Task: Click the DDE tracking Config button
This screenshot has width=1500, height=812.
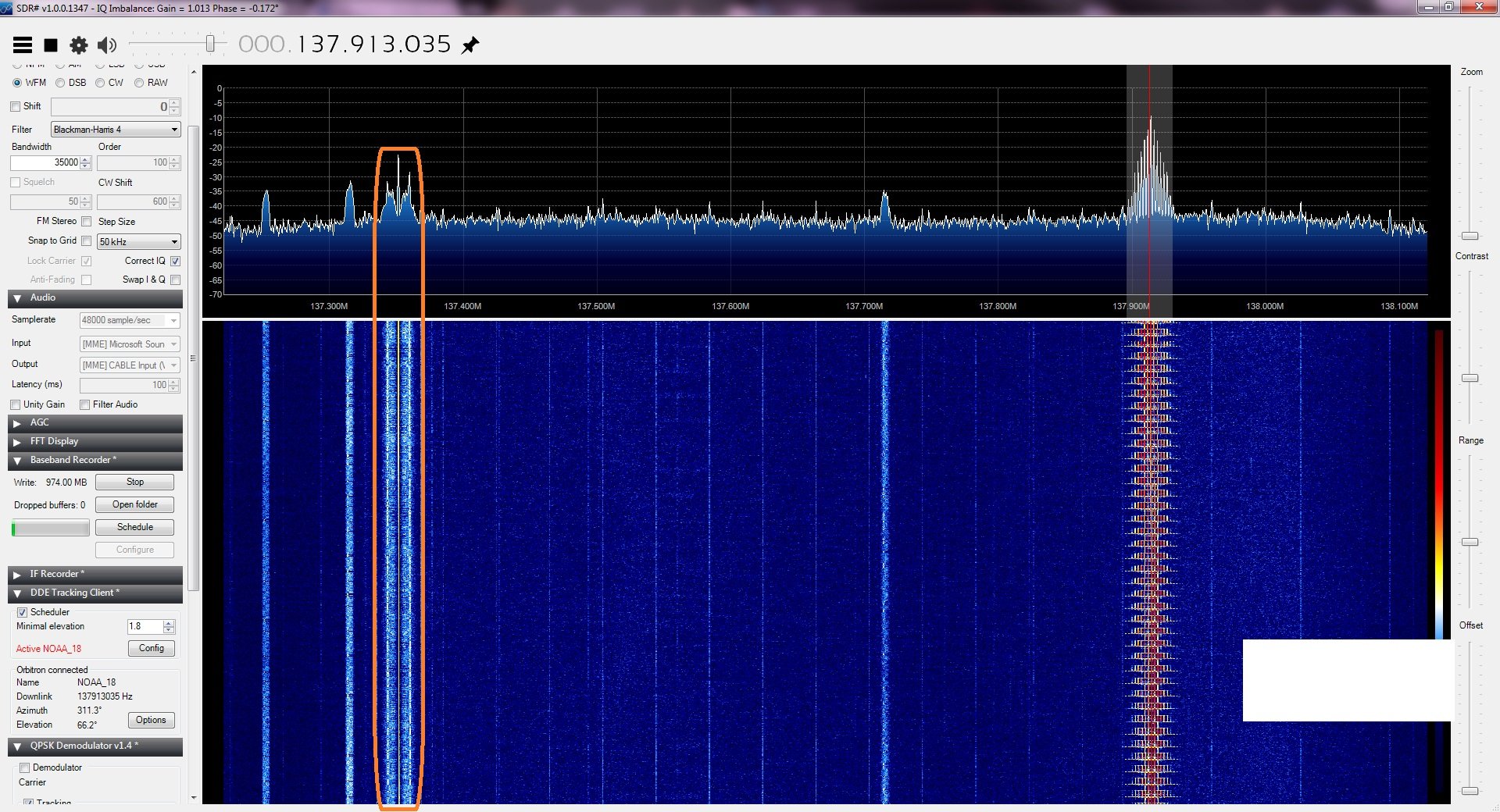Action: pos(151,649)
